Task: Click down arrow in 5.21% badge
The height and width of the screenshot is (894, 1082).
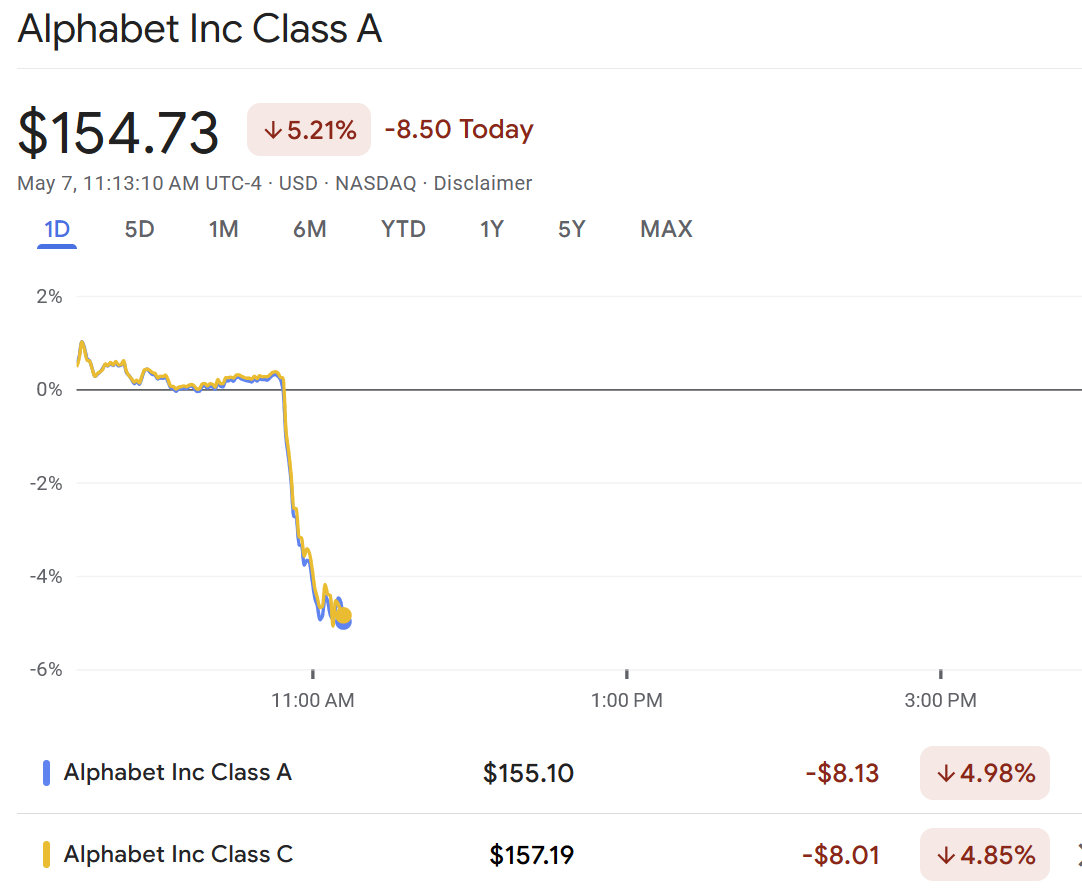Action: (x=272, y=130)
